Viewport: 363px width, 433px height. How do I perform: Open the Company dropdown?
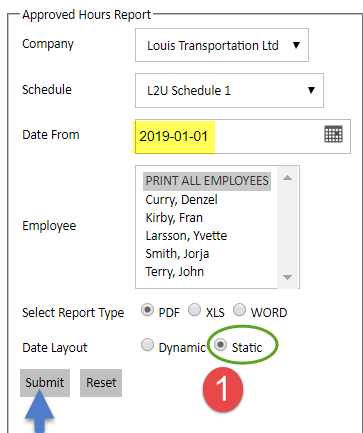[x=222, y=45]
